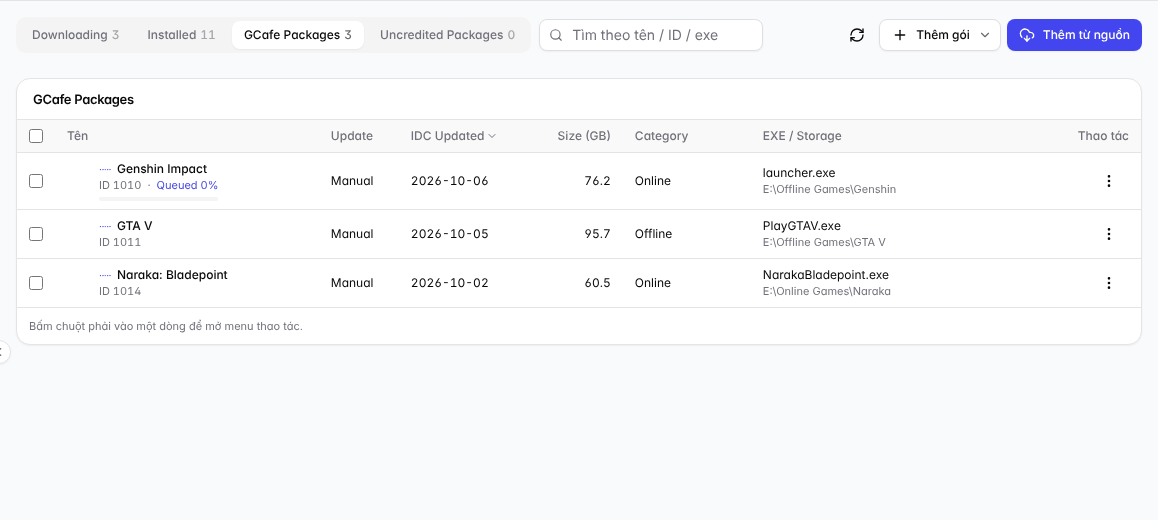This screenshot has width=1158, height=520.
Task: Open the Uncredited Packages tab
Action: coord(447,35)
